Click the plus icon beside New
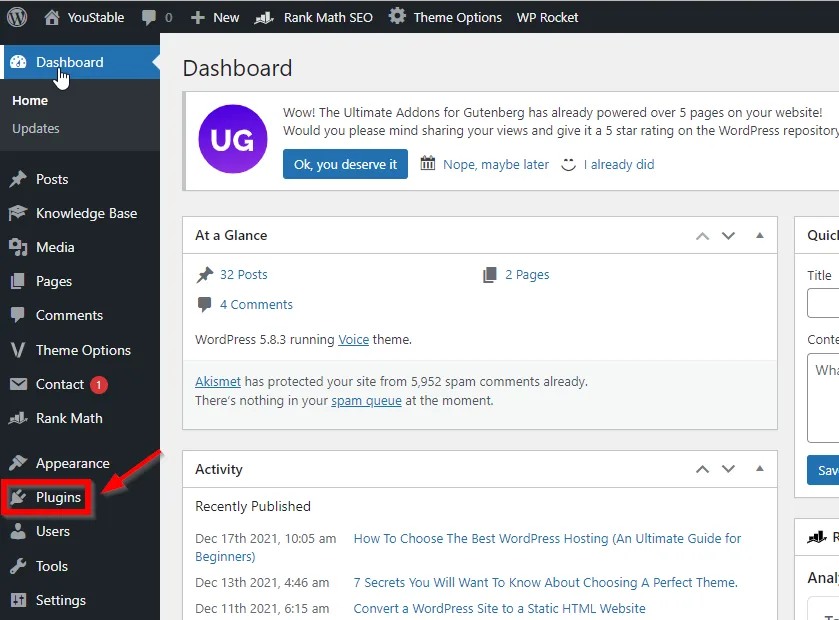This screenshot has height=620, width=839. click(198, 18)
